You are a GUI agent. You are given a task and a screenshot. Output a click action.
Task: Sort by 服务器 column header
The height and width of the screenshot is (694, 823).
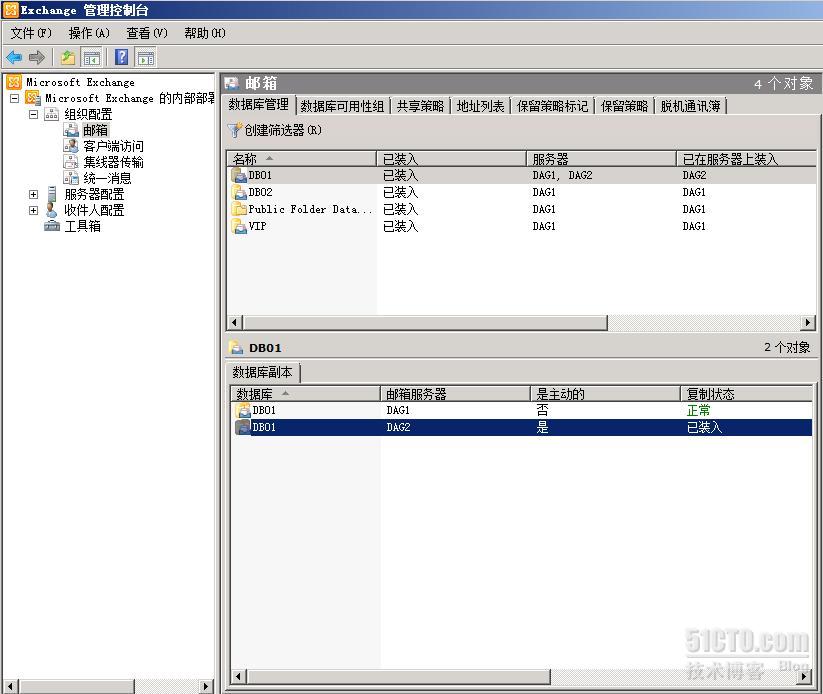coord(602,159)
